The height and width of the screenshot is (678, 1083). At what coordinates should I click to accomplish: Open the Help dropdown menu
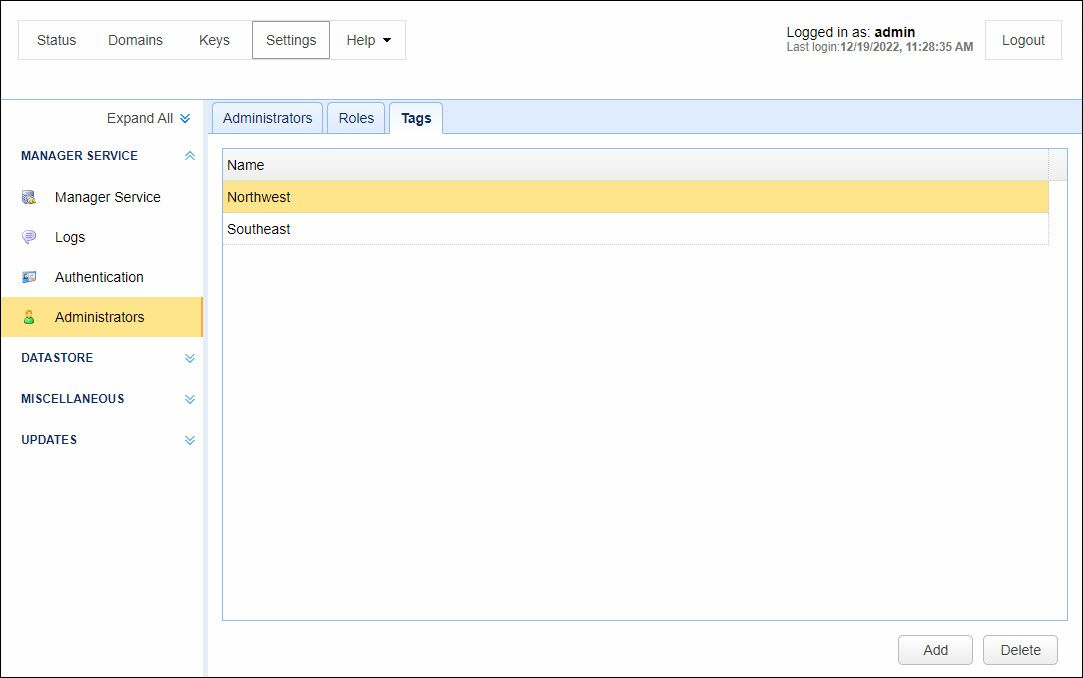click(x=368, y=40)
